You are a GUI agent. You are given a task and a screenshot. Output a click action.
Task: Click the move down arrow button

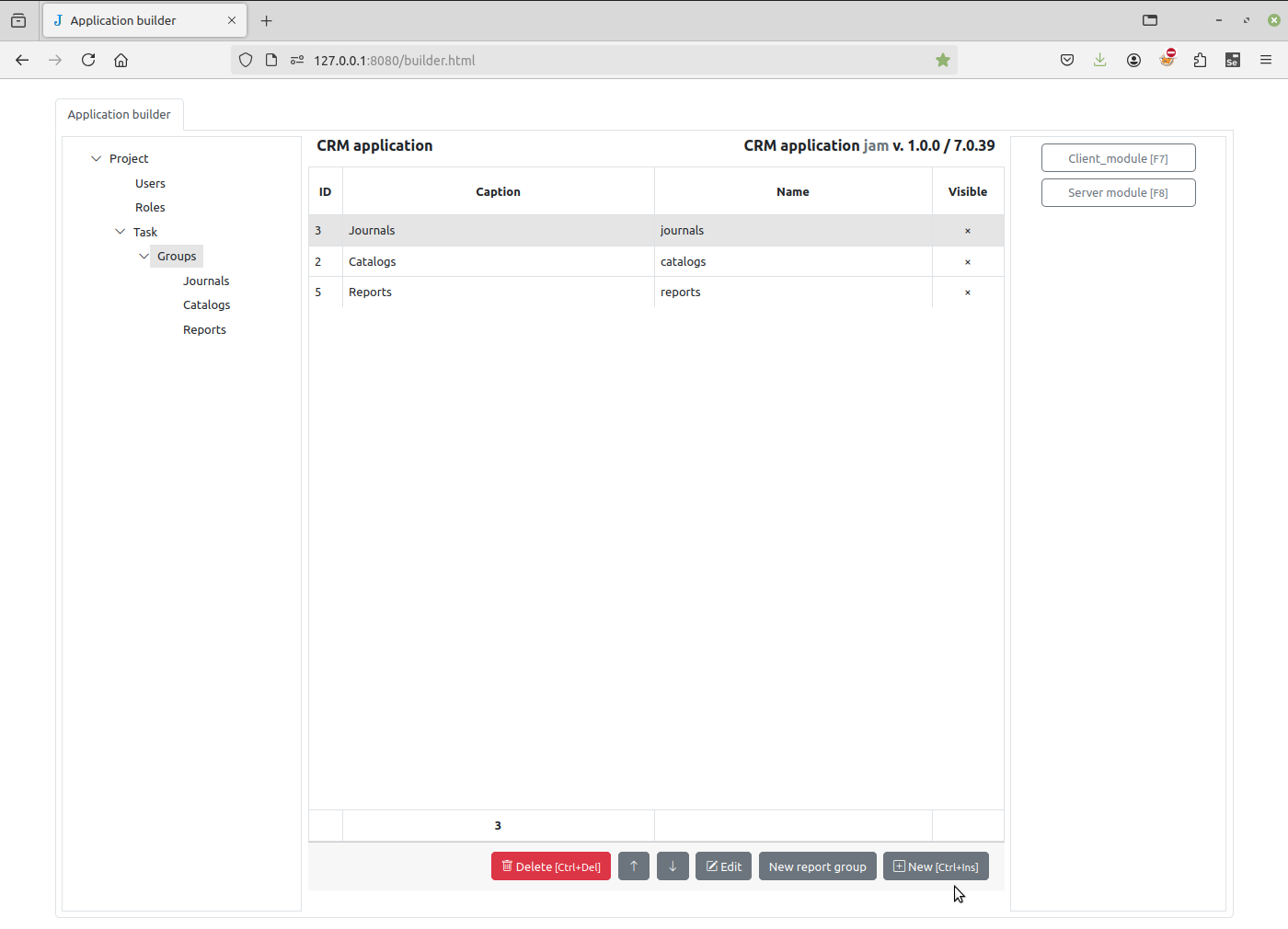[x=673, y=866]
